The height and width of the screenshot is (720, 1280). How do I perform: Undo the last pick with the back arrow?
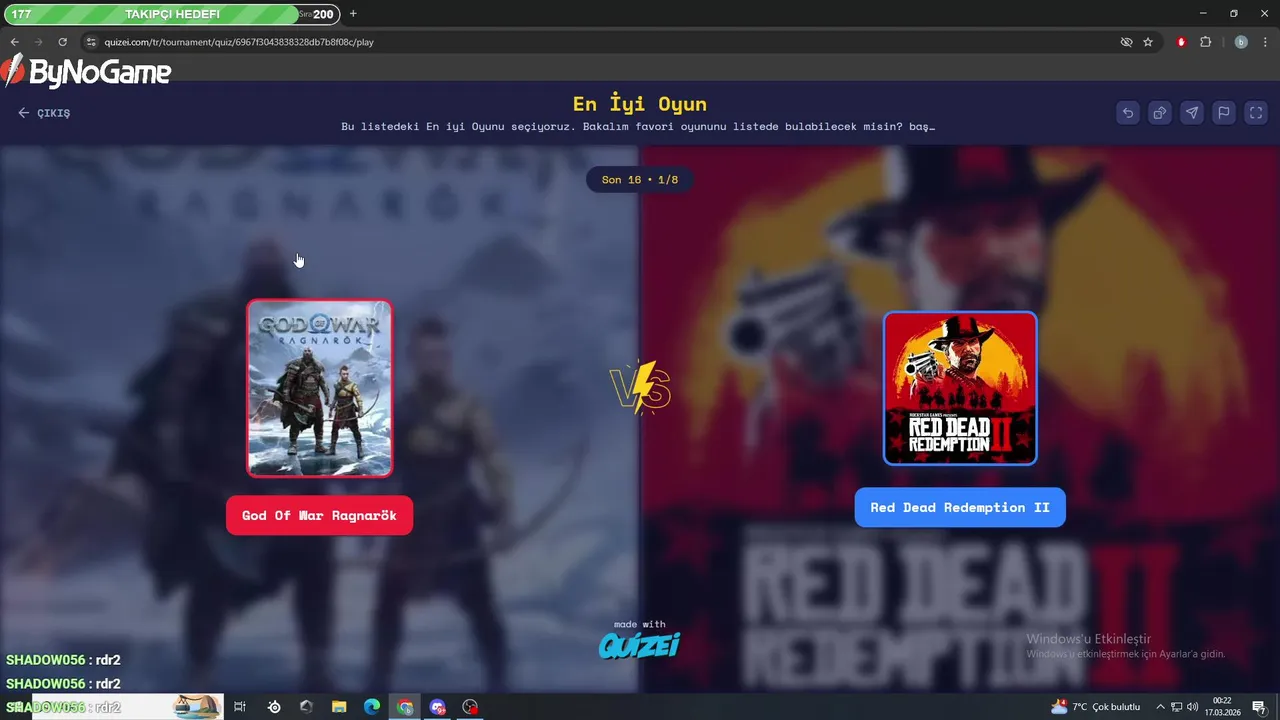(1128, 113)
